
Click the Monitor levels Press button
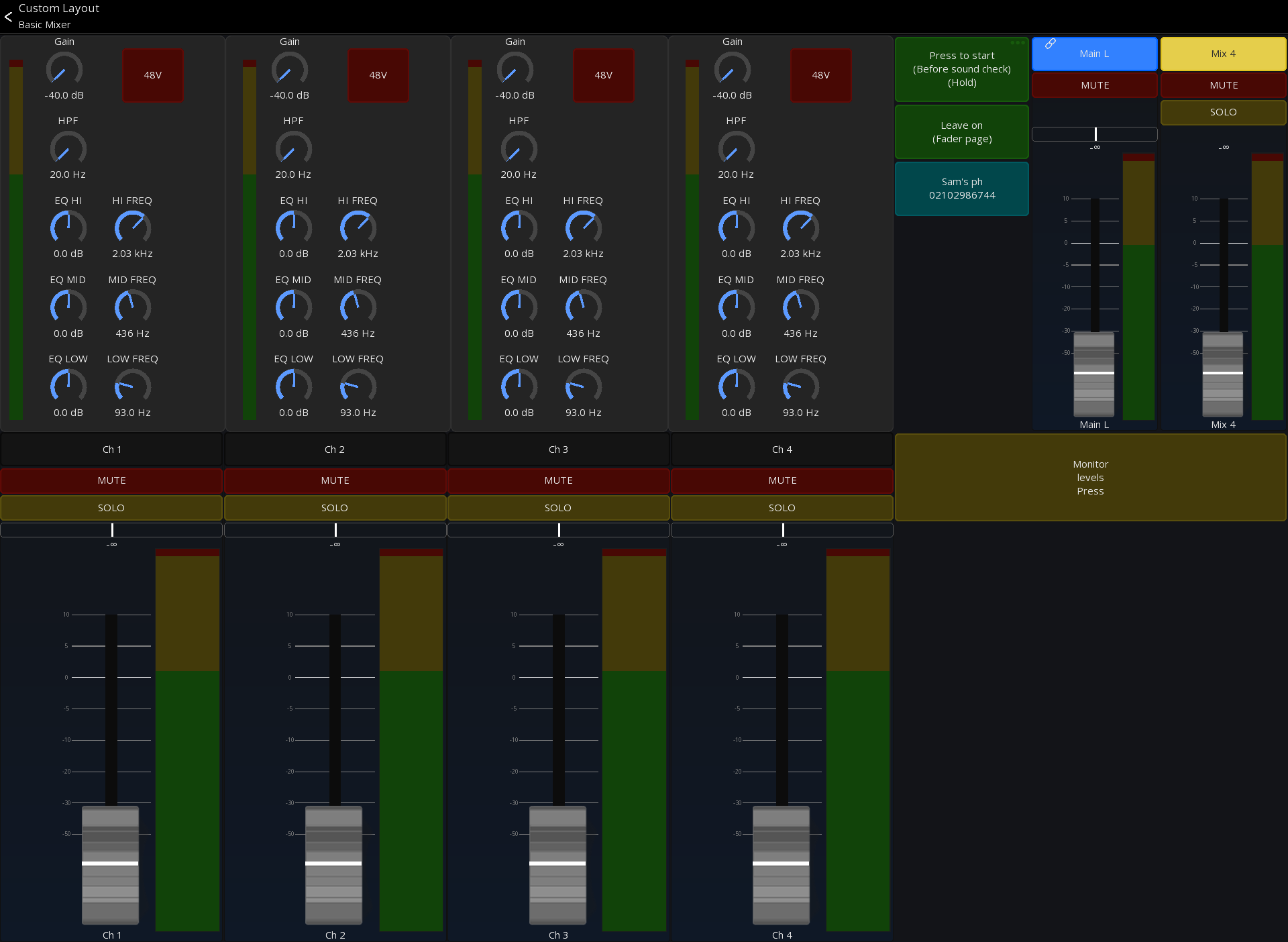tap(1091, 478)
